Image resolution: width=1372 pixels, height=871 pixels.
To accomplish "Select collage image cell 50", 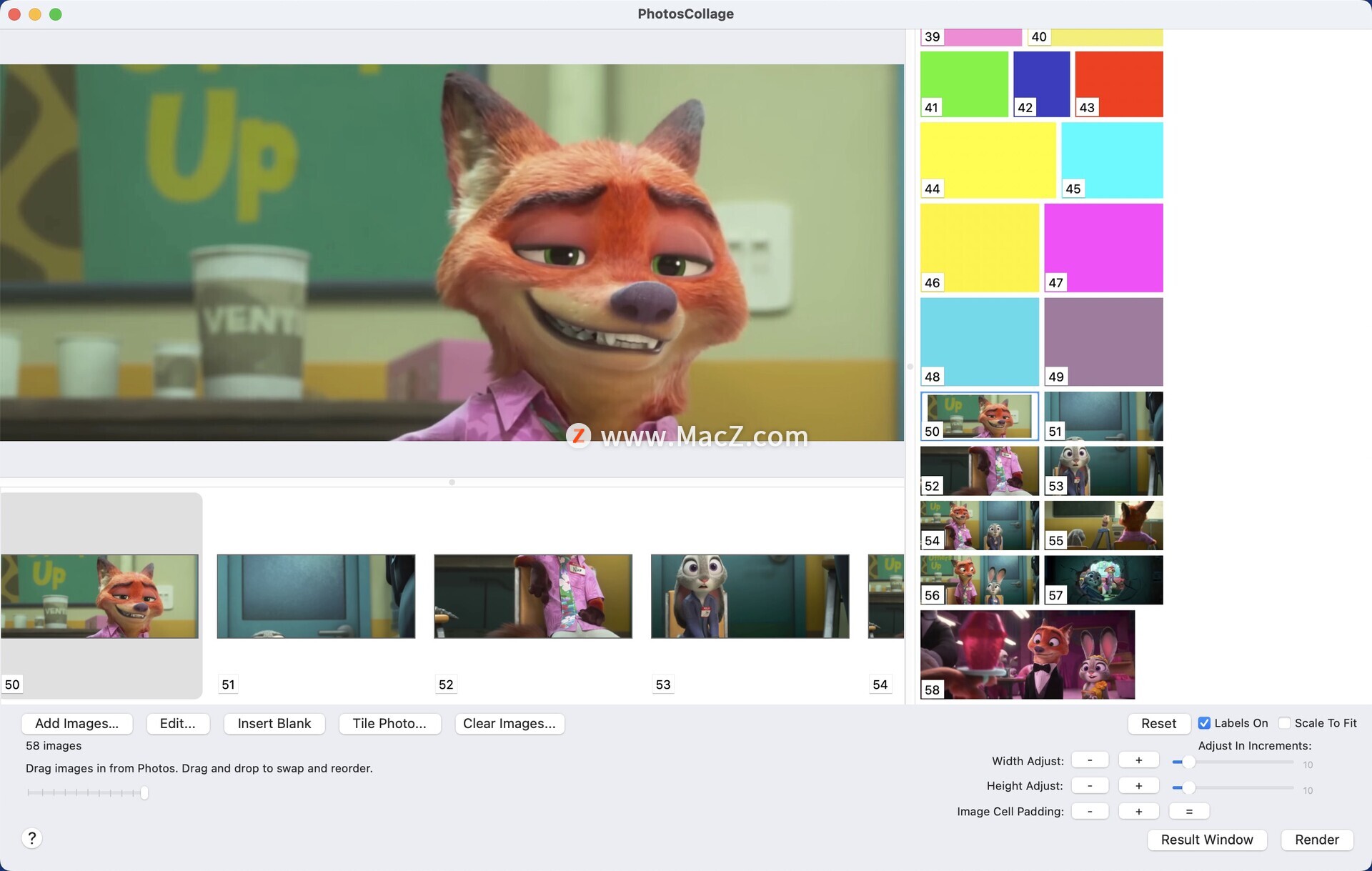I will (x=980, y=416).
